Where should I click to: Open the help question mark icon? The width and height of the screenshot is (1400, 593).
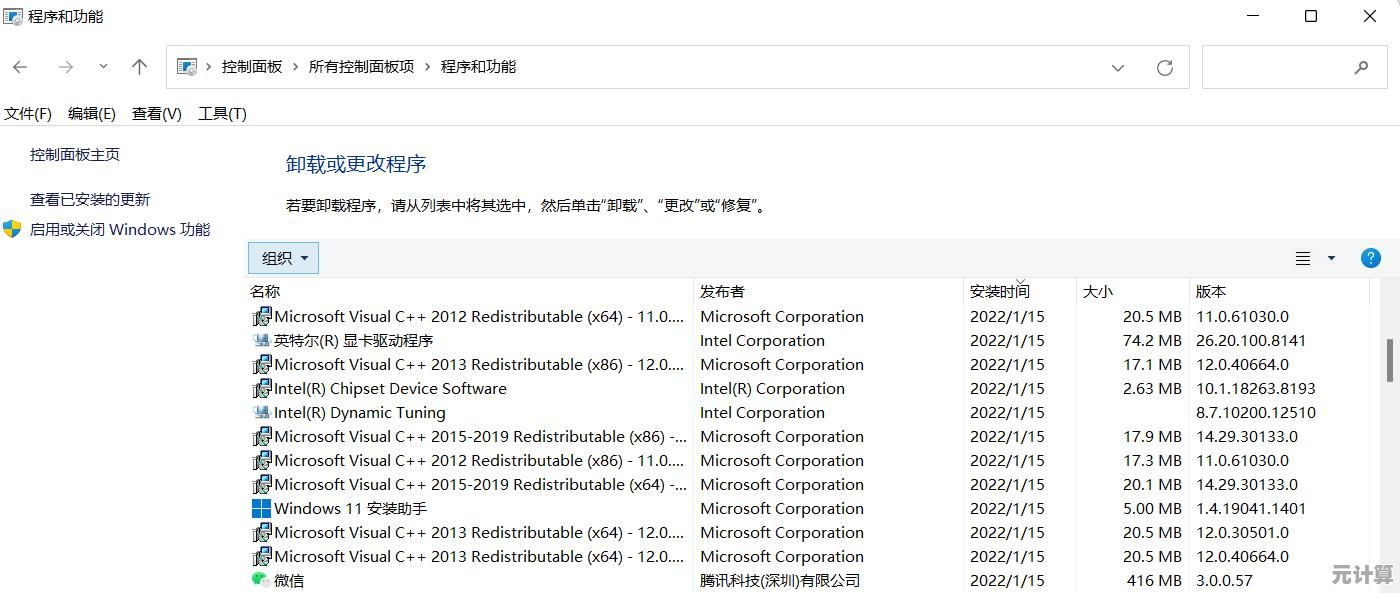click(x=1371, y=258)
